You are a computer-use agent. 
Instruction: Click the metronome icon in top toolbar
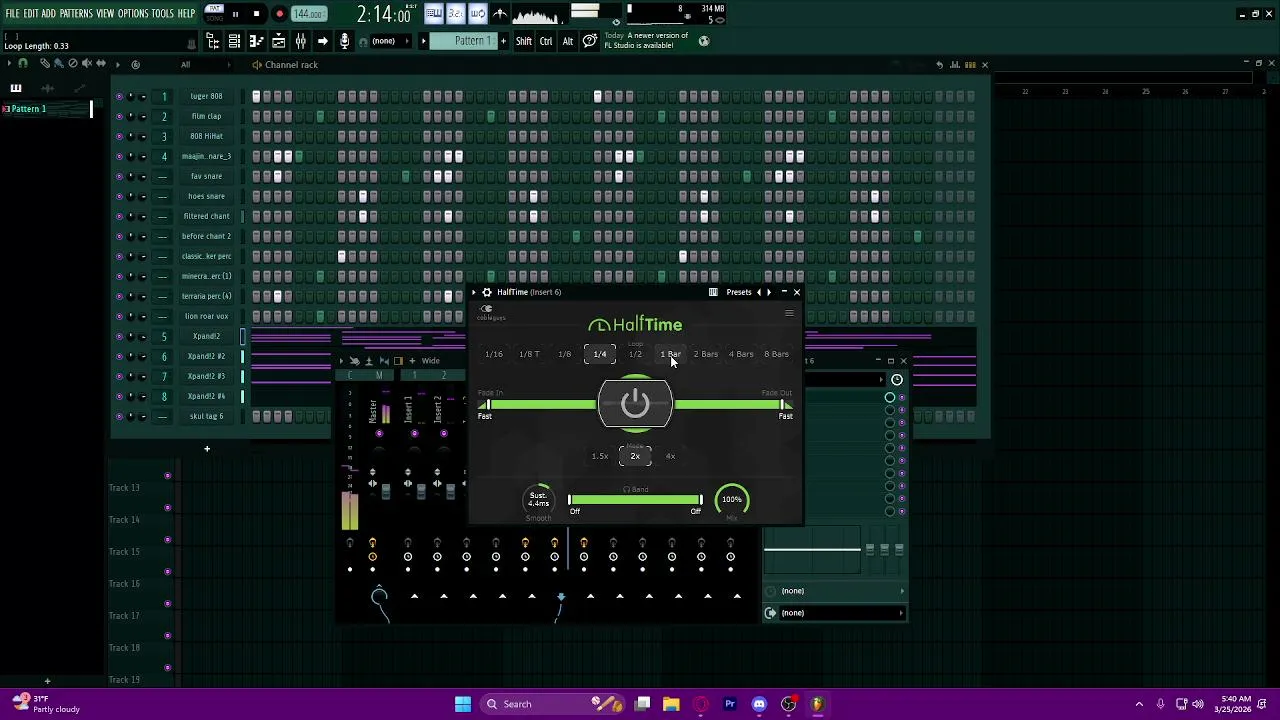[500, 14]
